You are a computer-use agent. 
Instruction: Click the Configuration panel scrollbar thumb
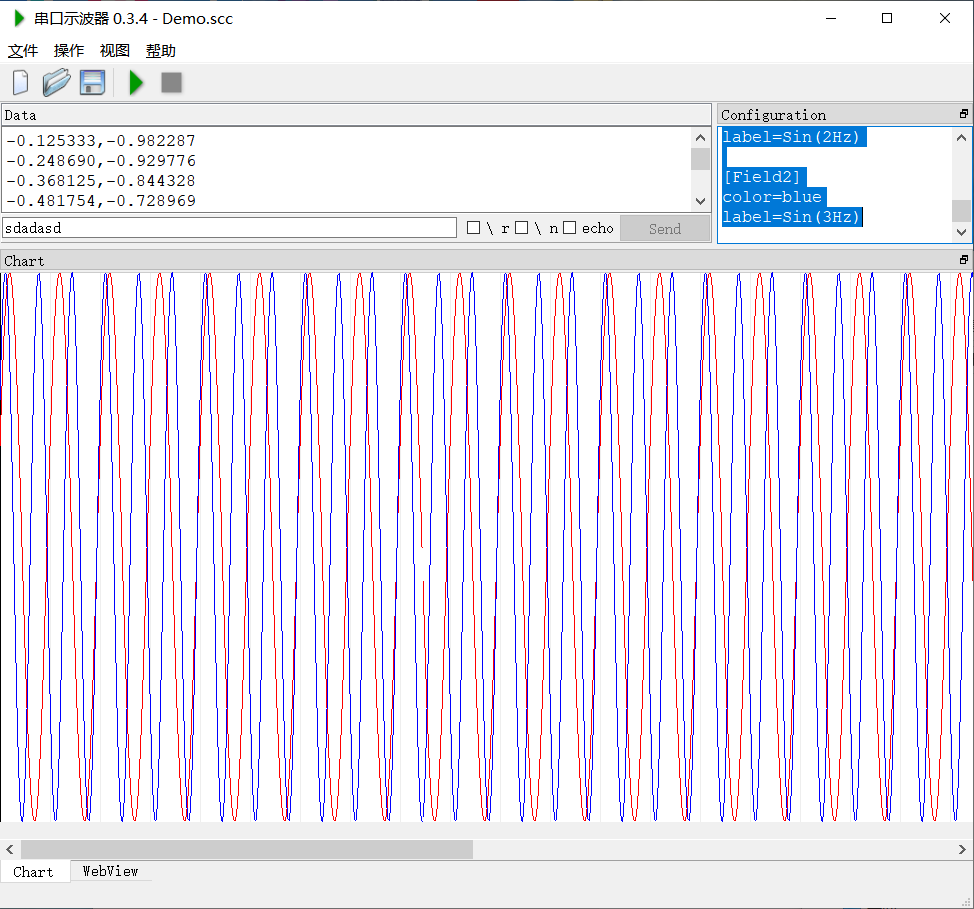[962, 211]
